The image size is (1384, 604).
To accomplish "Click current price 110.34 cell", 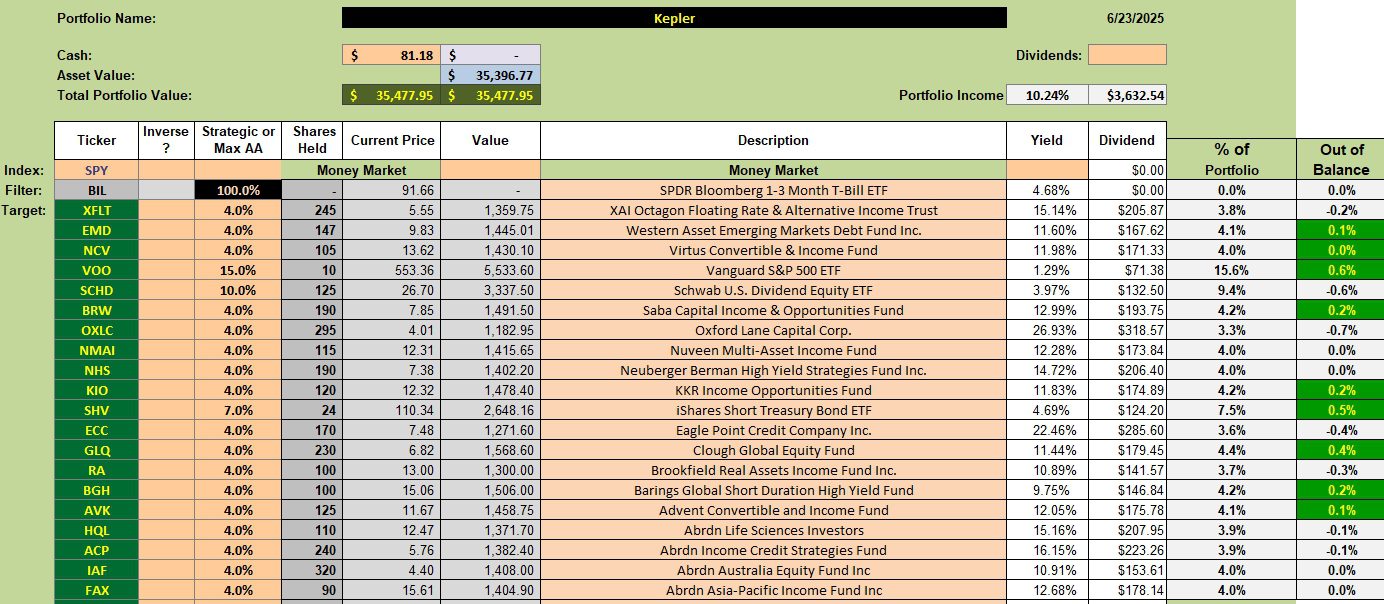I will [390, 410].
